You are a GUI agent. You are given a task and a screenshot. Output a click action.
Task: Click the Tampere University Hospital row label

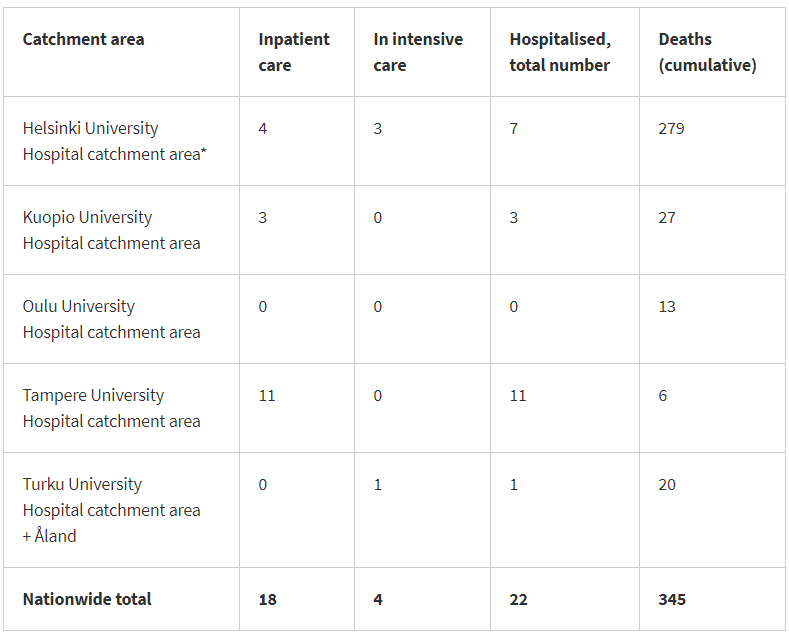point(111,408)
